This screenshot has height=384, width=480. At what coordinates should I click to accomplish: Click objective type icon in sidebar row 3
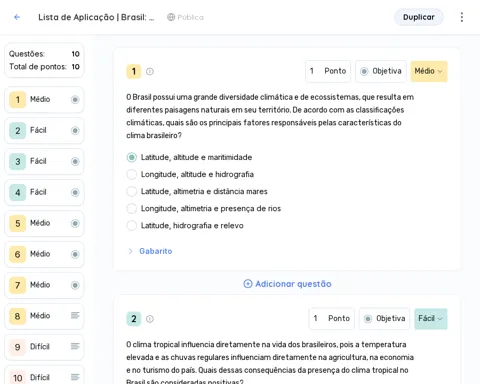coord(75,162)
